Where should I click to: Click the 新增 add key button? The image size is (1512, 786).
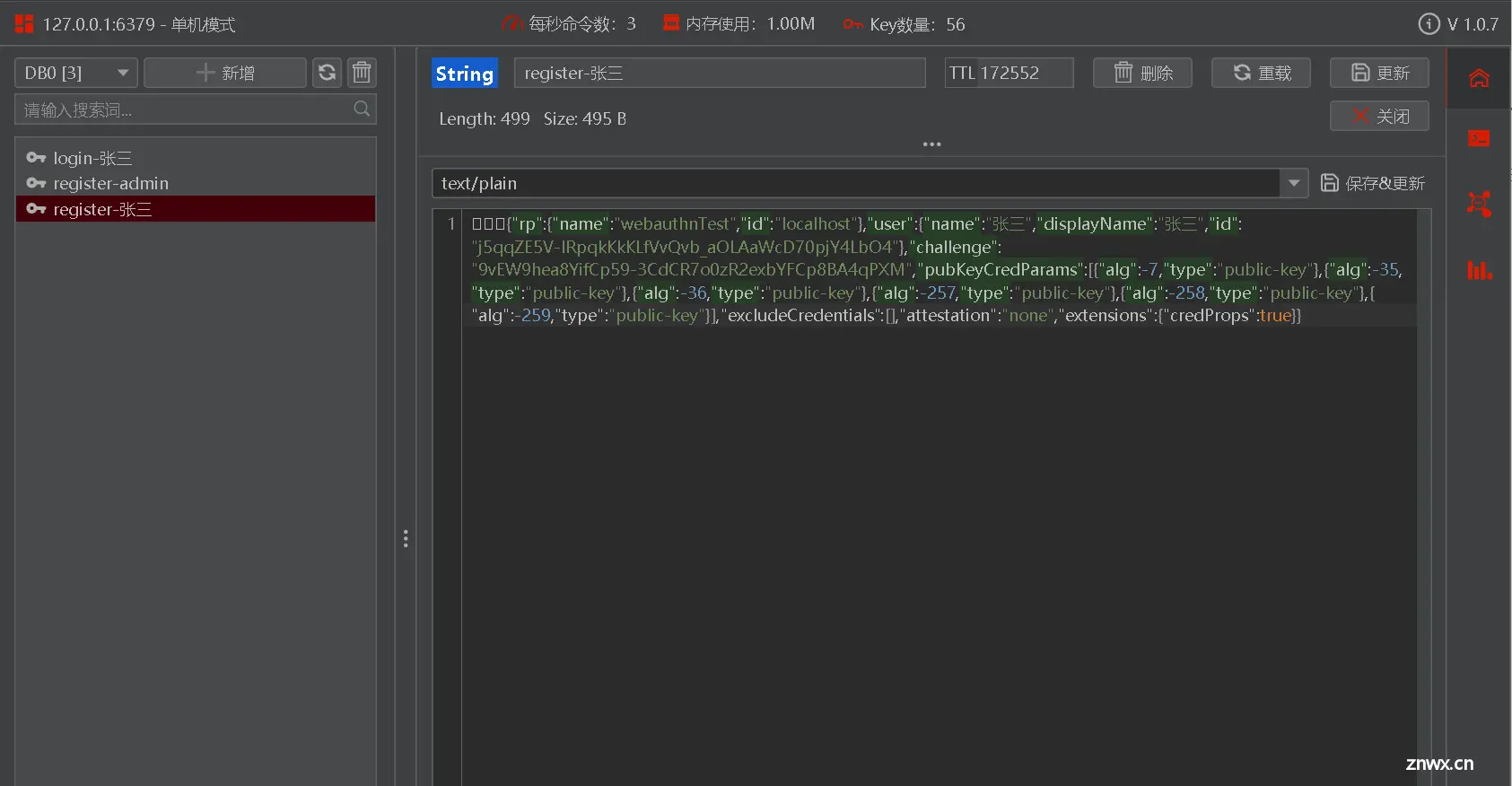[x=225, y=73]
